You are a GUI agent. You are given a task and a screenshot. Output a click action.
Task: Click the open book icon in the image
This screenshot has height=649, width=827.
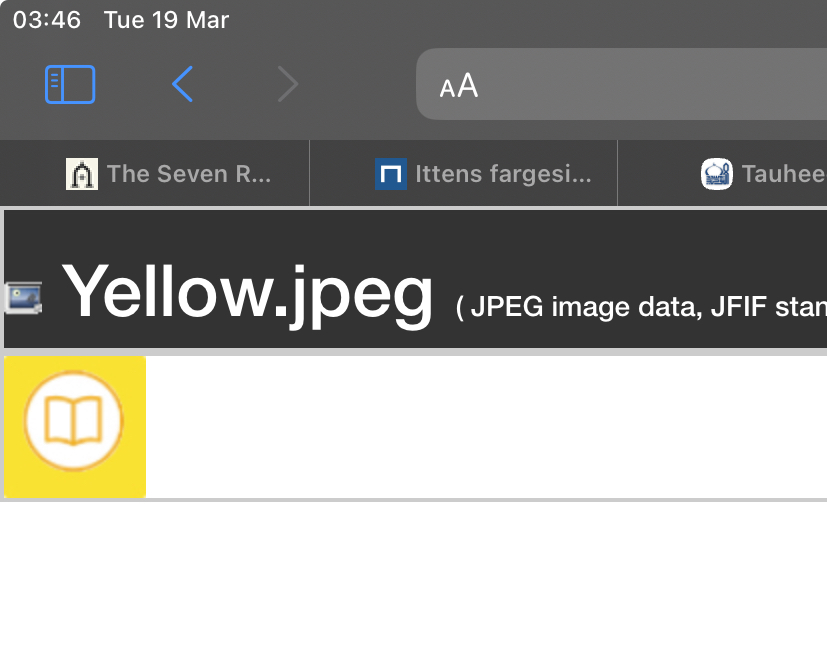coord(74,421)
